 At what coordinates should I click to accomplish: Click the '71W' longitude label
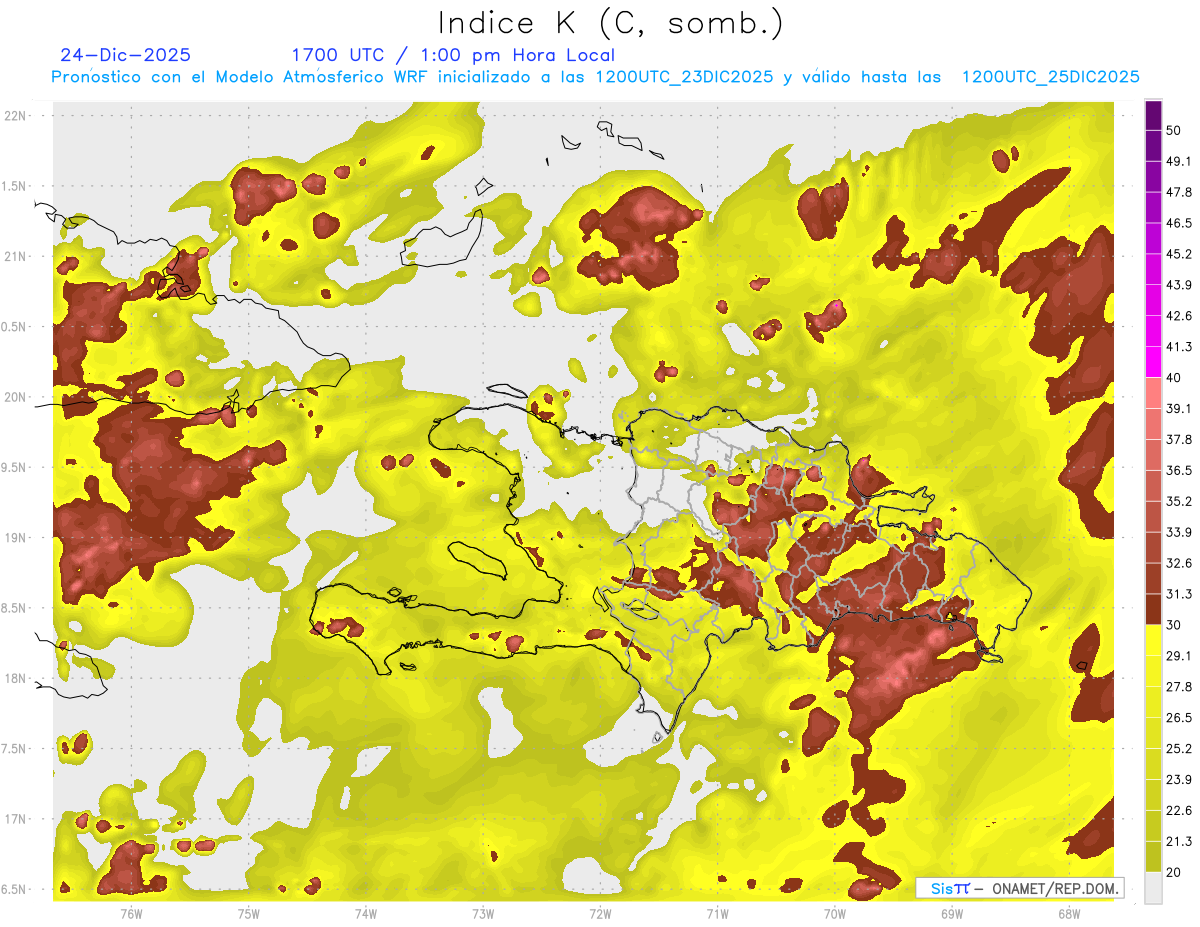[717, 913]
